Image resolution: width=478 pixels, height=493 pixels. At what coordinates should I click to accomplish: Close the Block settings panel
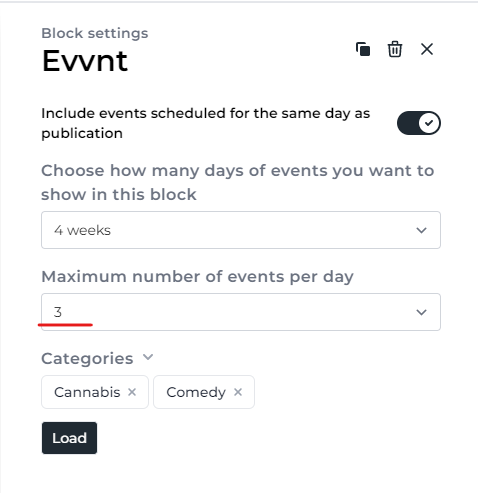[x=427, y=49]
